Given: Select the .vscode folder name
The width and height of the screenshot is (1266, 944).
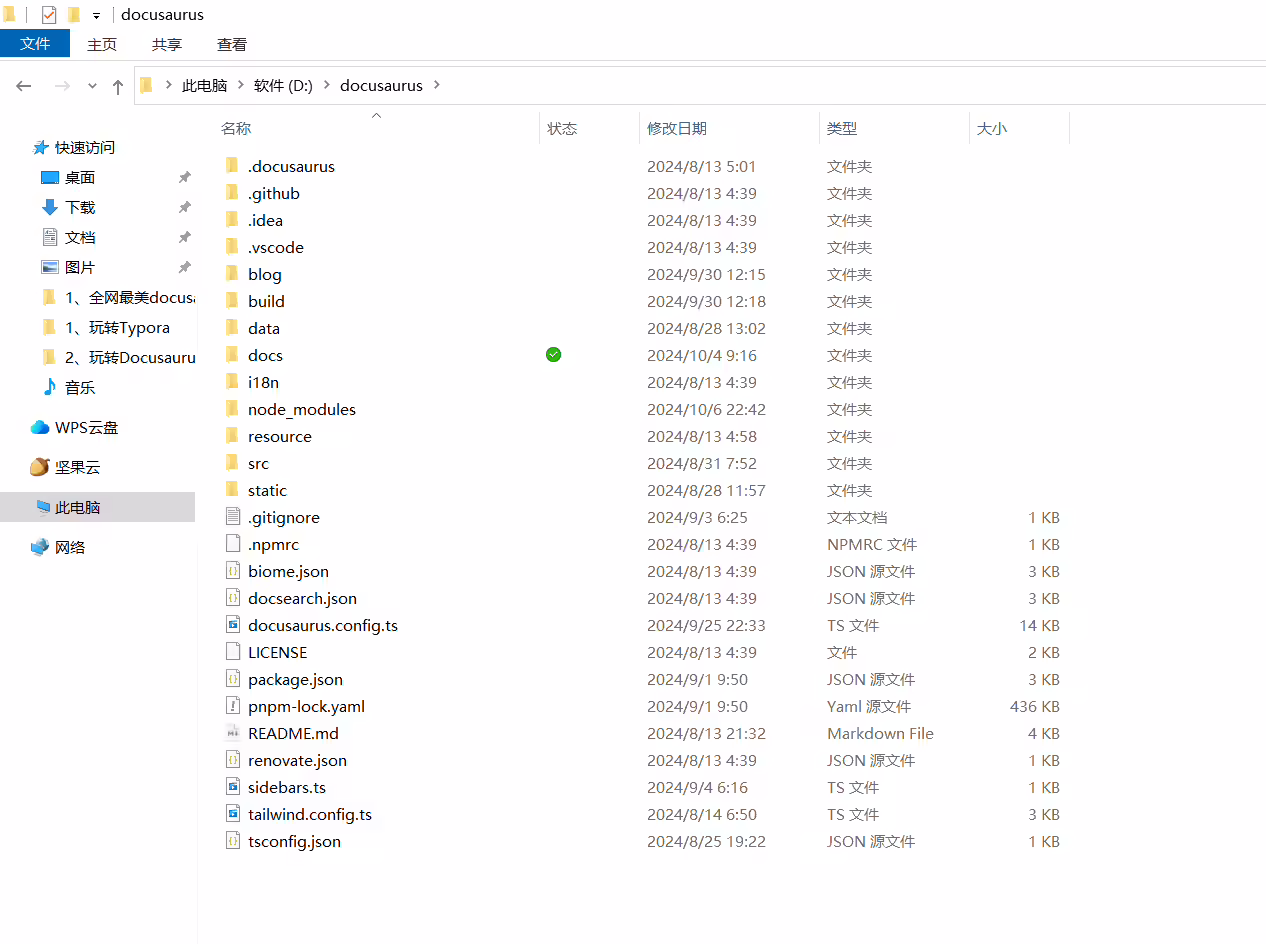Looking at the screenshot, I should tap(275, 247).
